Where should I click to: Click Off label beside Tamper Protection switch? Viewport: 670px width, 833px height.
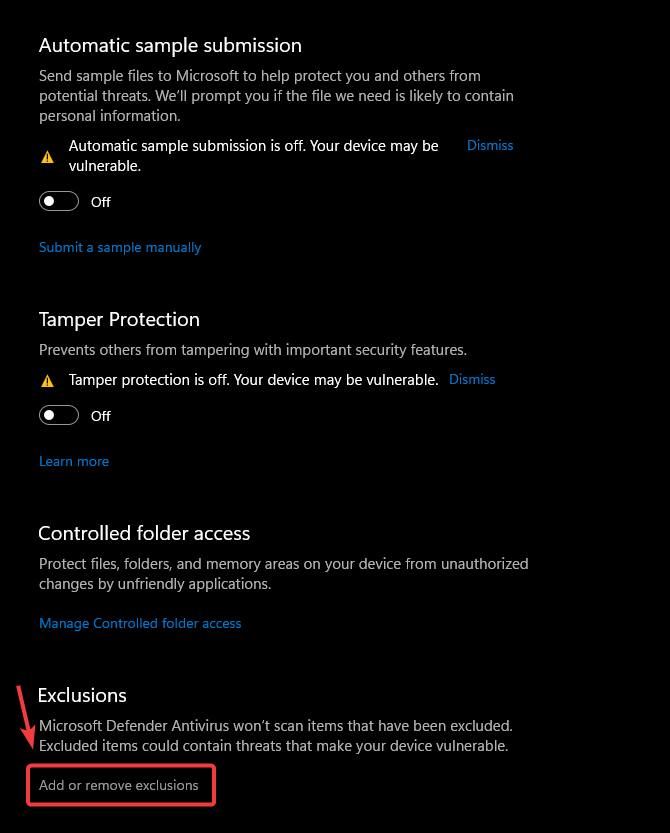tap(101, 416)
